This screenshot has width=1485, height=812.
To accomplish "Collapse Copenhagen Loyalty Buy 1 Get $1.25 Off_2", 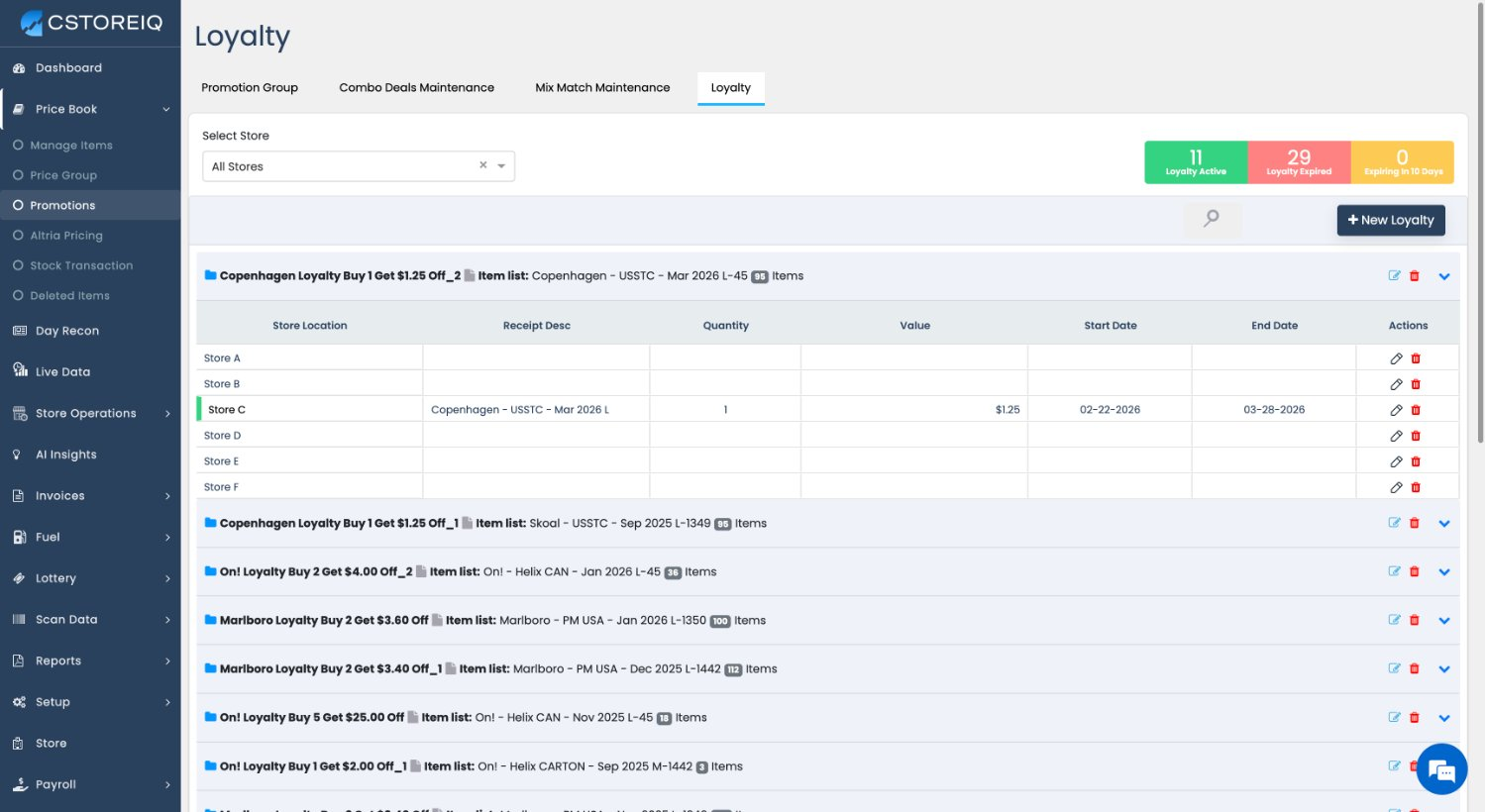I will click(1444, 276).
